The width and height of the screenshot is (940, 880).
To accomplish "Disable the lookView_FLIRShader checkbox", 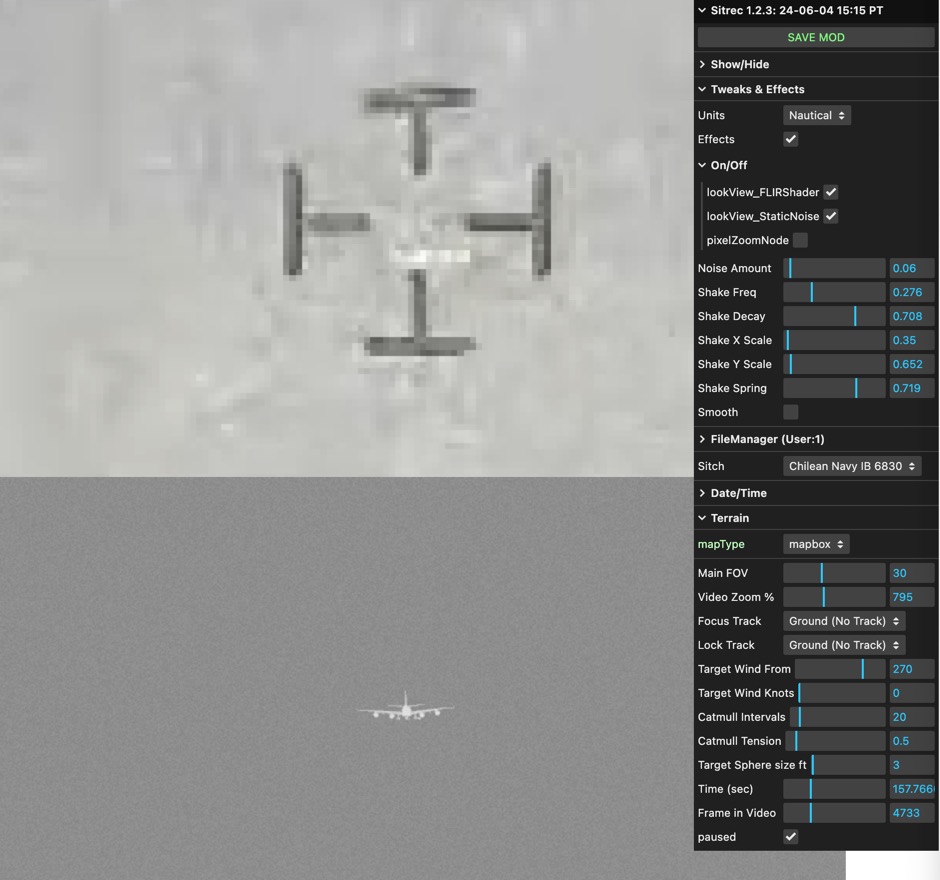I will (x=831, y=192).
